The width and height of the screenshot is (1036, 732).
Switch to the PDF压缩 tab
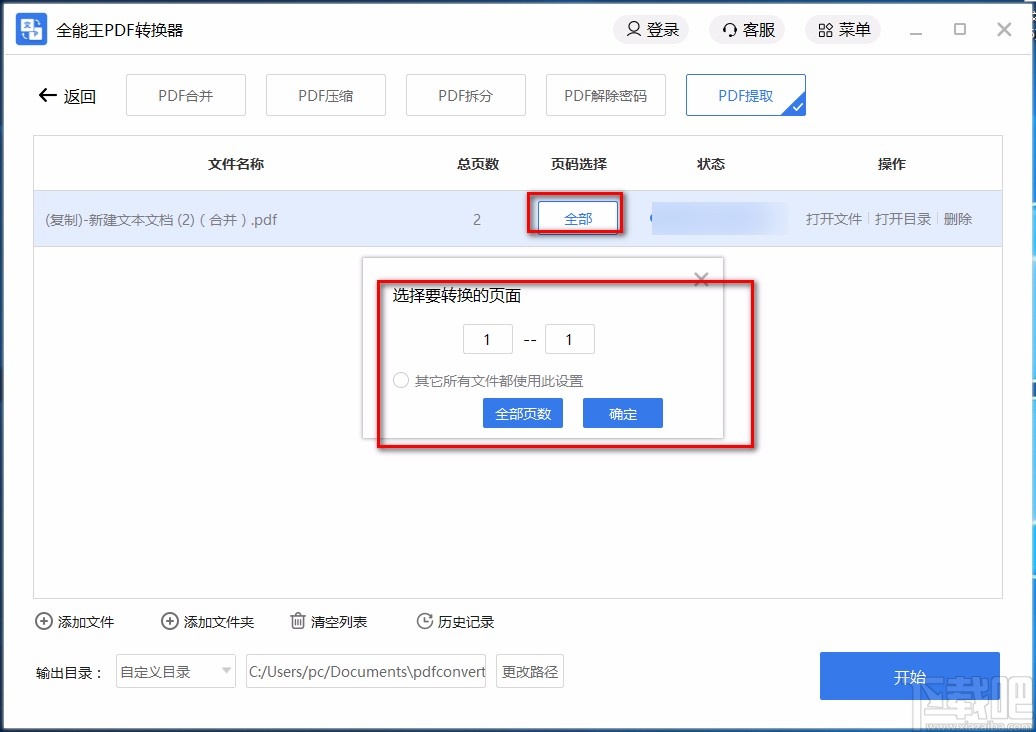[x=325, y=94]
